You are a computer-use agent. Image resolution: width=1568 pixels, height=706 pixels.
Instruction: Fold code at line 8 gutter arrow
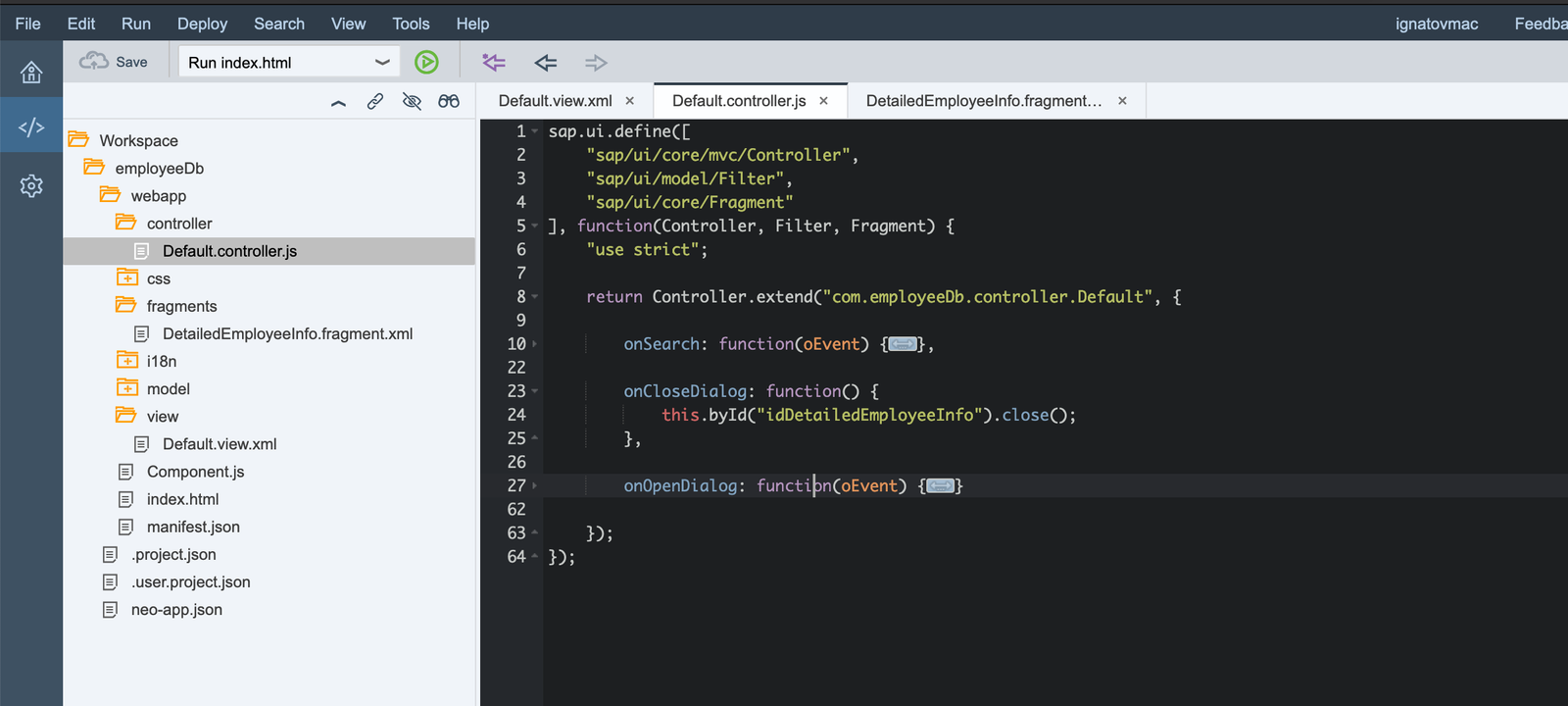[535, 297]
